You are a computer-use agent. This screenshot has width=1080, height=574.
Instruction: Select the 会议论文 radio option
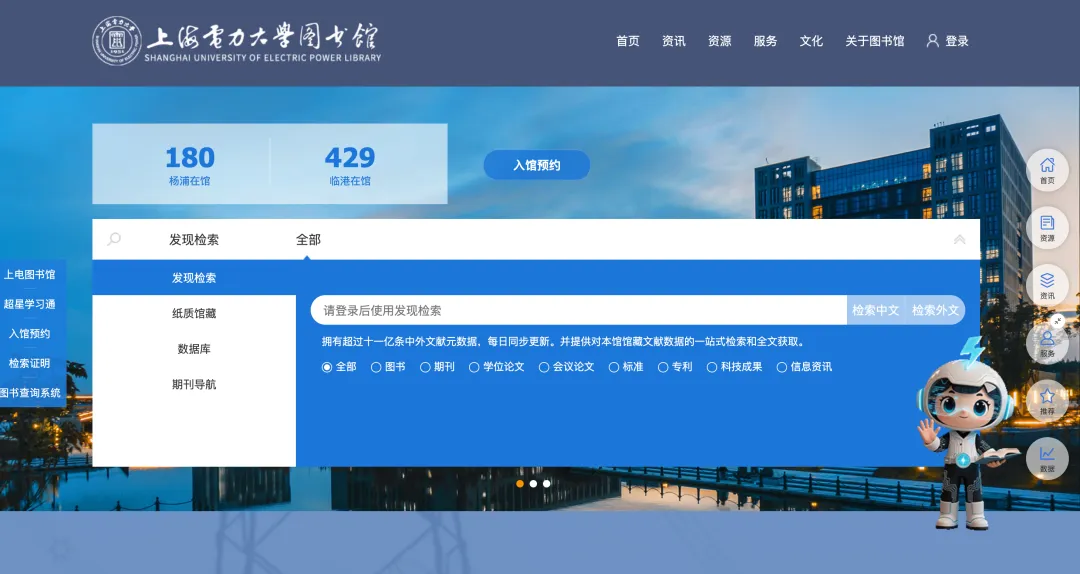[x=544, y=367]
